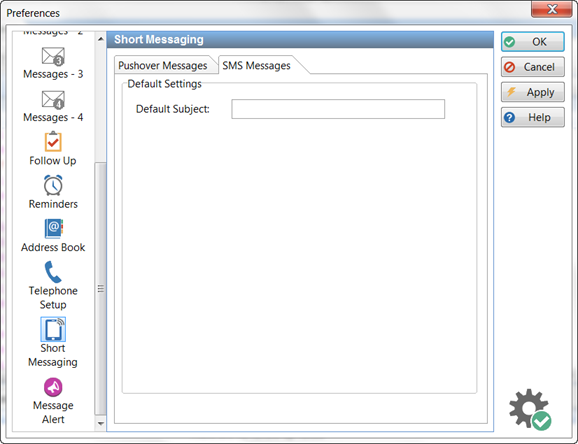Select the SMS Messages tab
The height and width of the screenshot is (444, 578).
(x=257, y=66)
